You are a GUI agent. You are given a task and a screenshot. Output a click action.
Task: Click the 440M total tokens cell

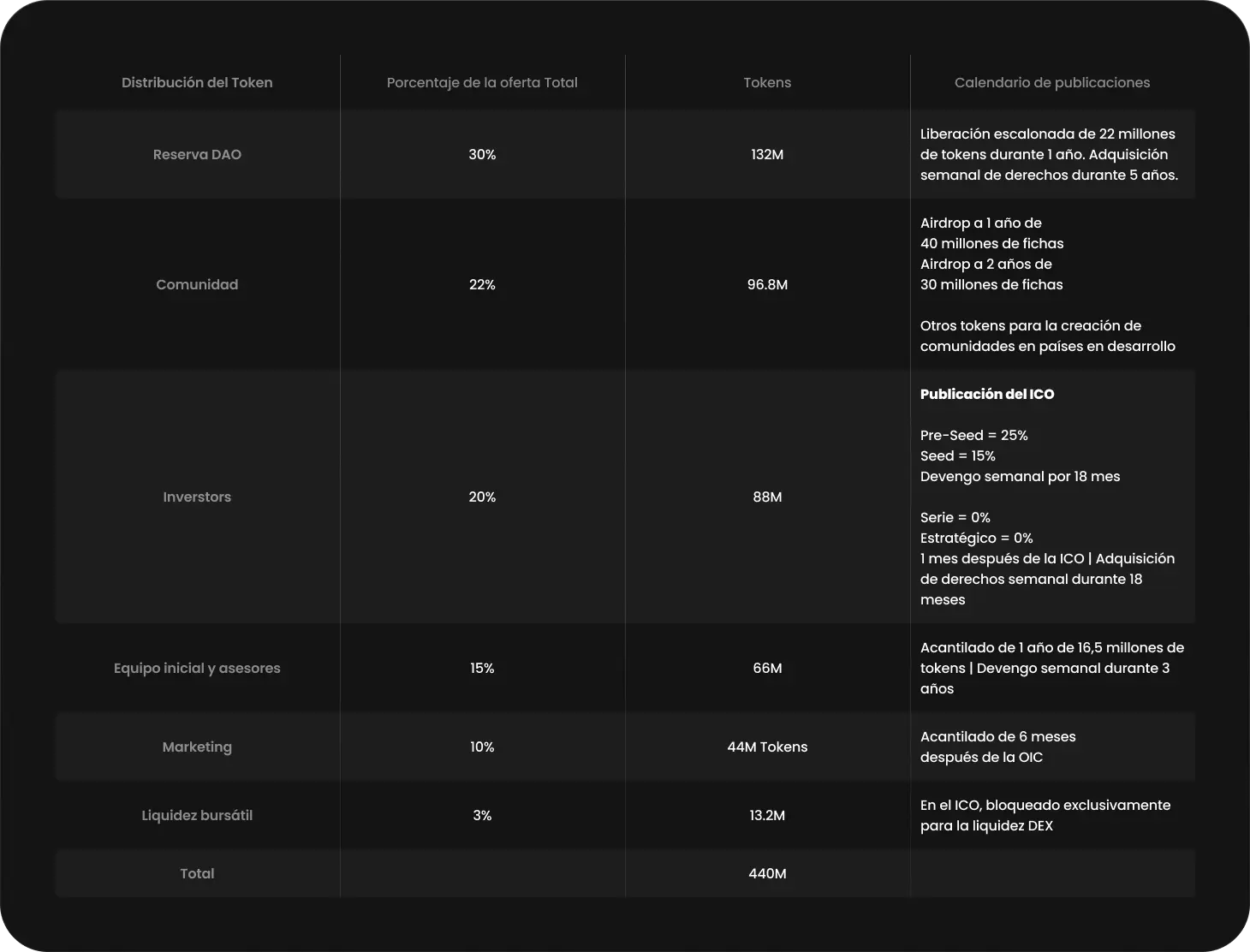pyautogui.click(x=767, y=874)
